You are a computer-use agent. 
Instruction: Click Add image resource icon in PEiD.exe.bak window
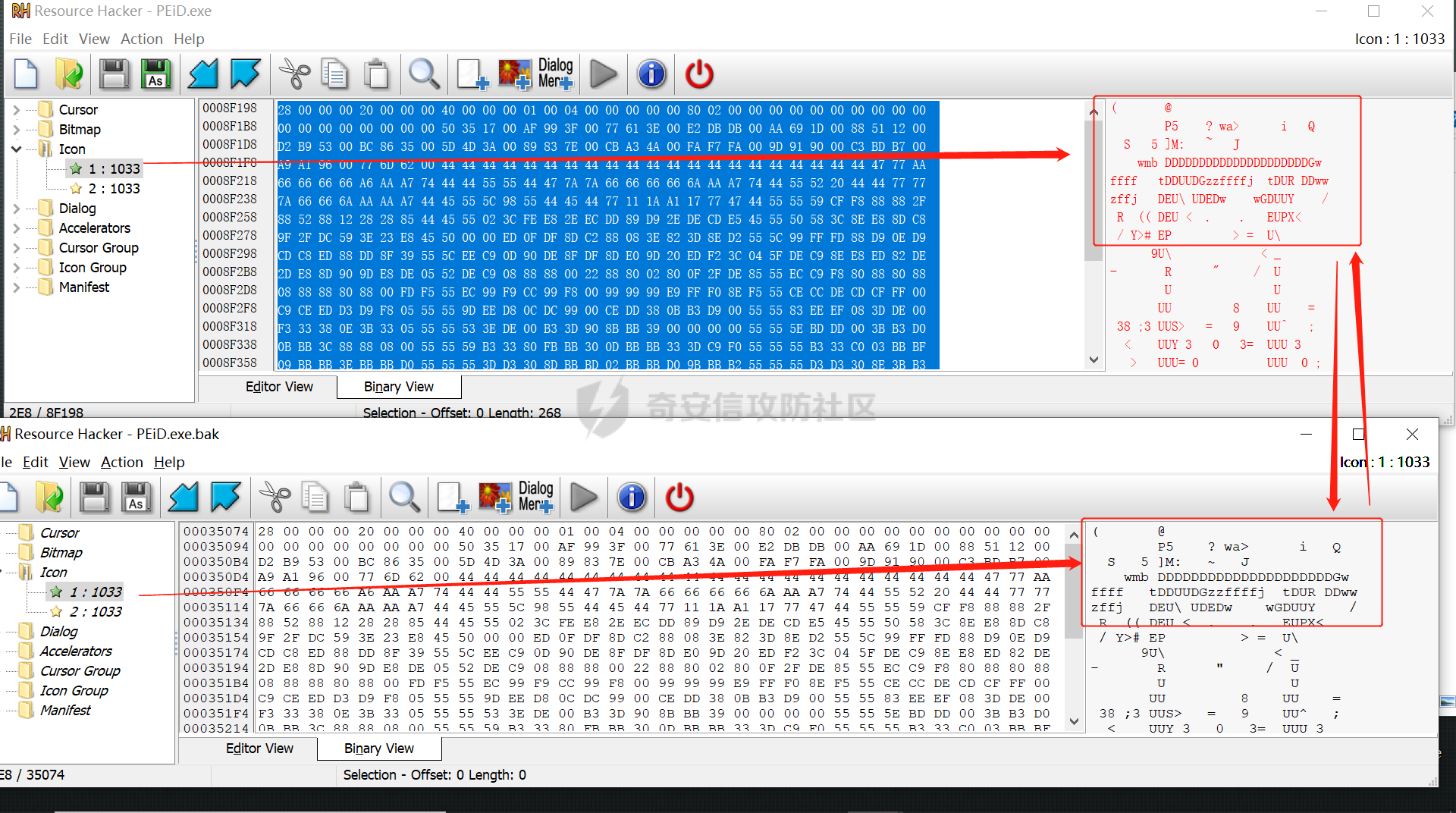pyautogui.click(x=495, y=498)
